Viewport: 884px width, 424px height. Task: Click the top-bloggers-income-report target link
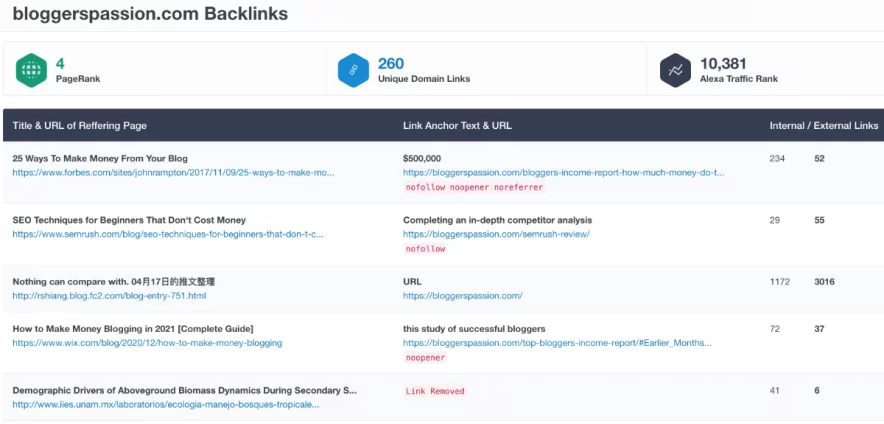coord(557,343)
